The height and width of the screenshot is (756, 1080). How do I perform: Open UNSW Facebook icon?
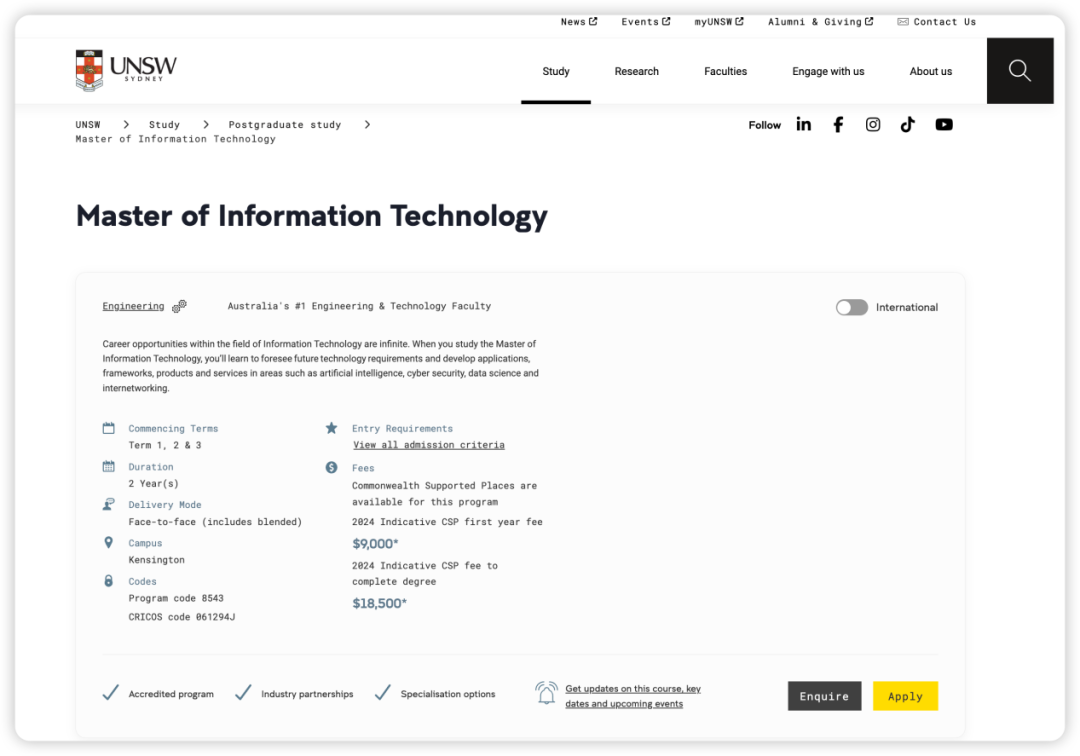tap(838, 125)
